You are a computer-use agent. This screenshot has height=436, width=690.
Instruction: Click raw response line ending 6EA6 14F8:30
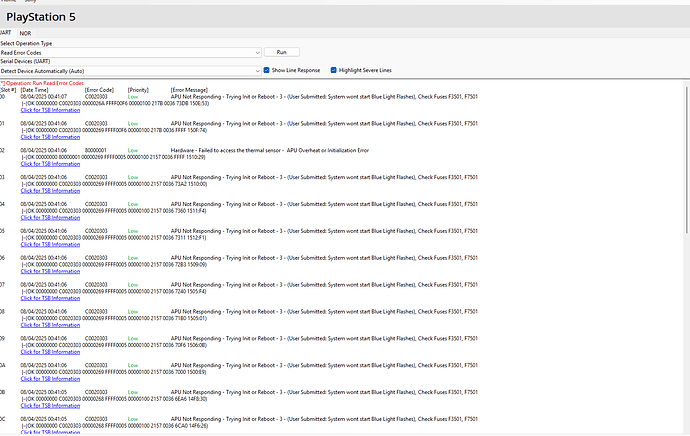click(114, 399)
